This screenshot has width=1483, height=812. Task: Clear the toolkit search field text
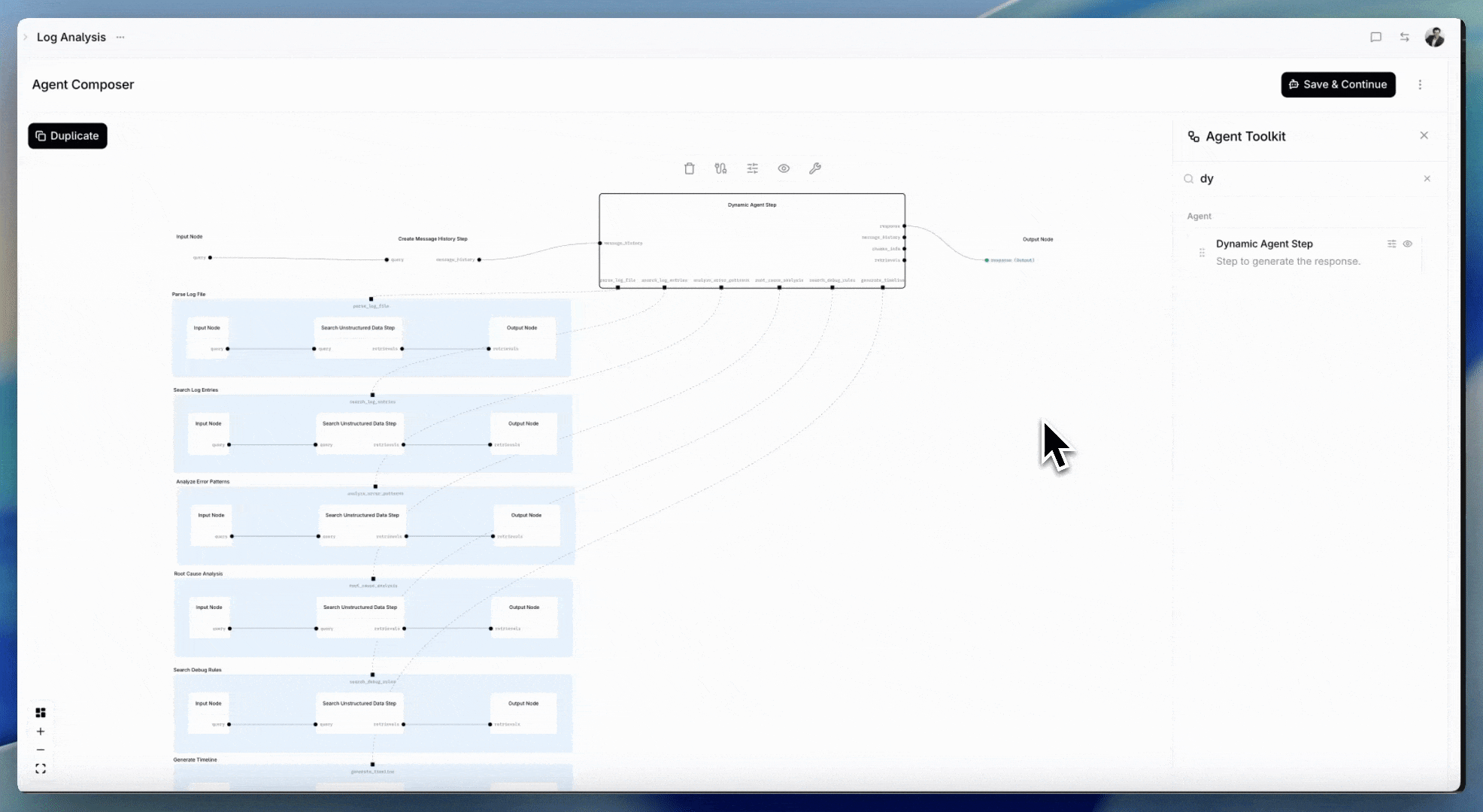1427,179
